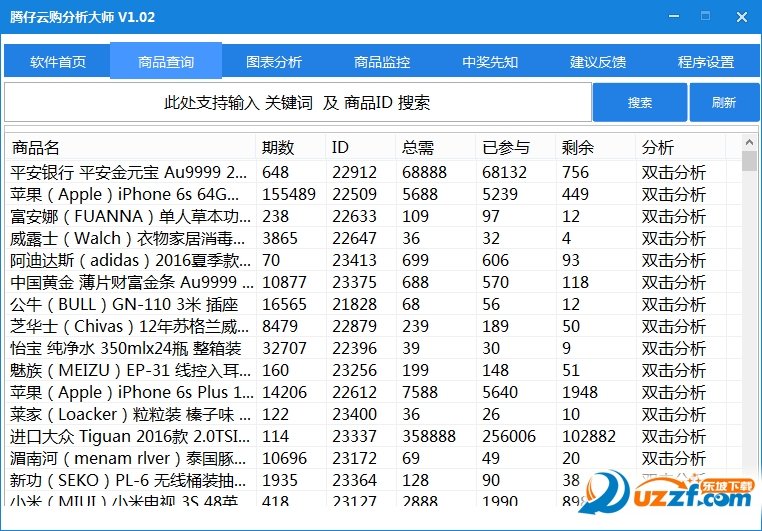Viewport: 762px width, 531px height.
Task: Select the 芝华士 Chivas product row
Action: 374,326
